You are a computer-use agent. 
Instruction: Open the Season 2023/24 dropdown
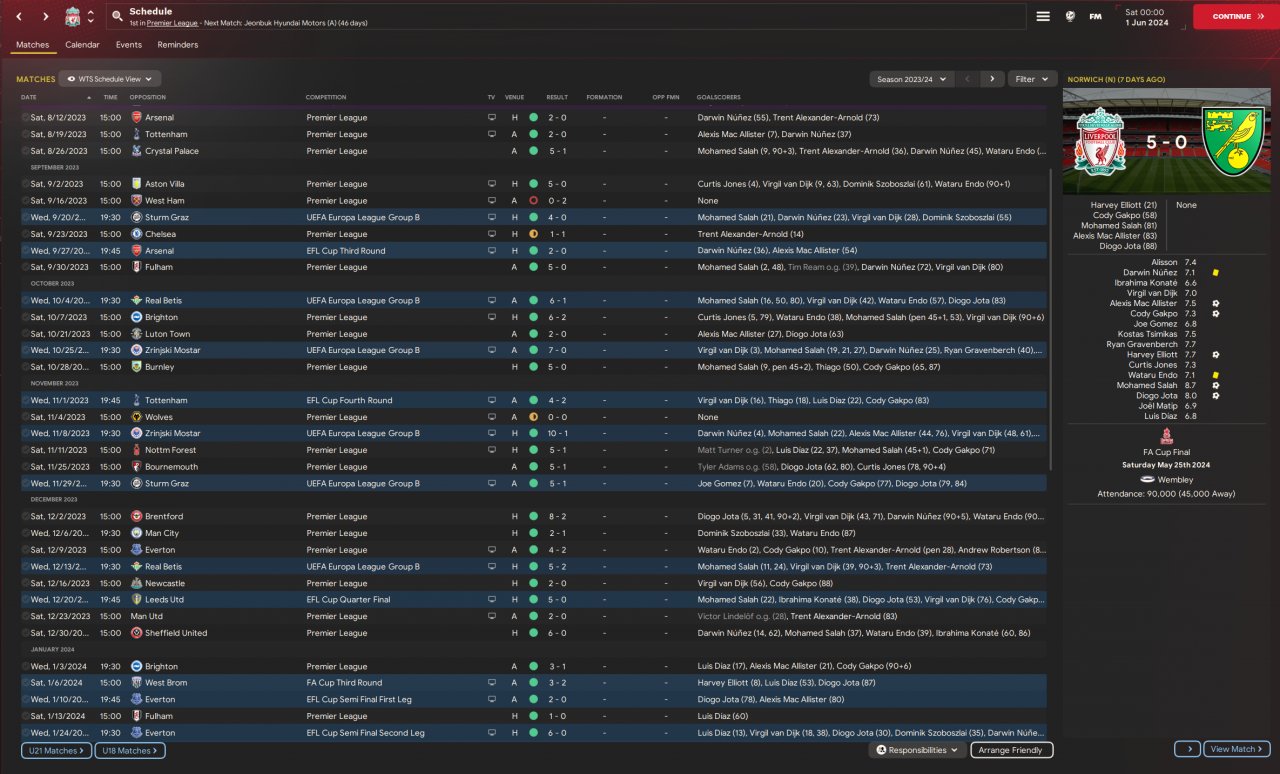[x=911, y=79]
